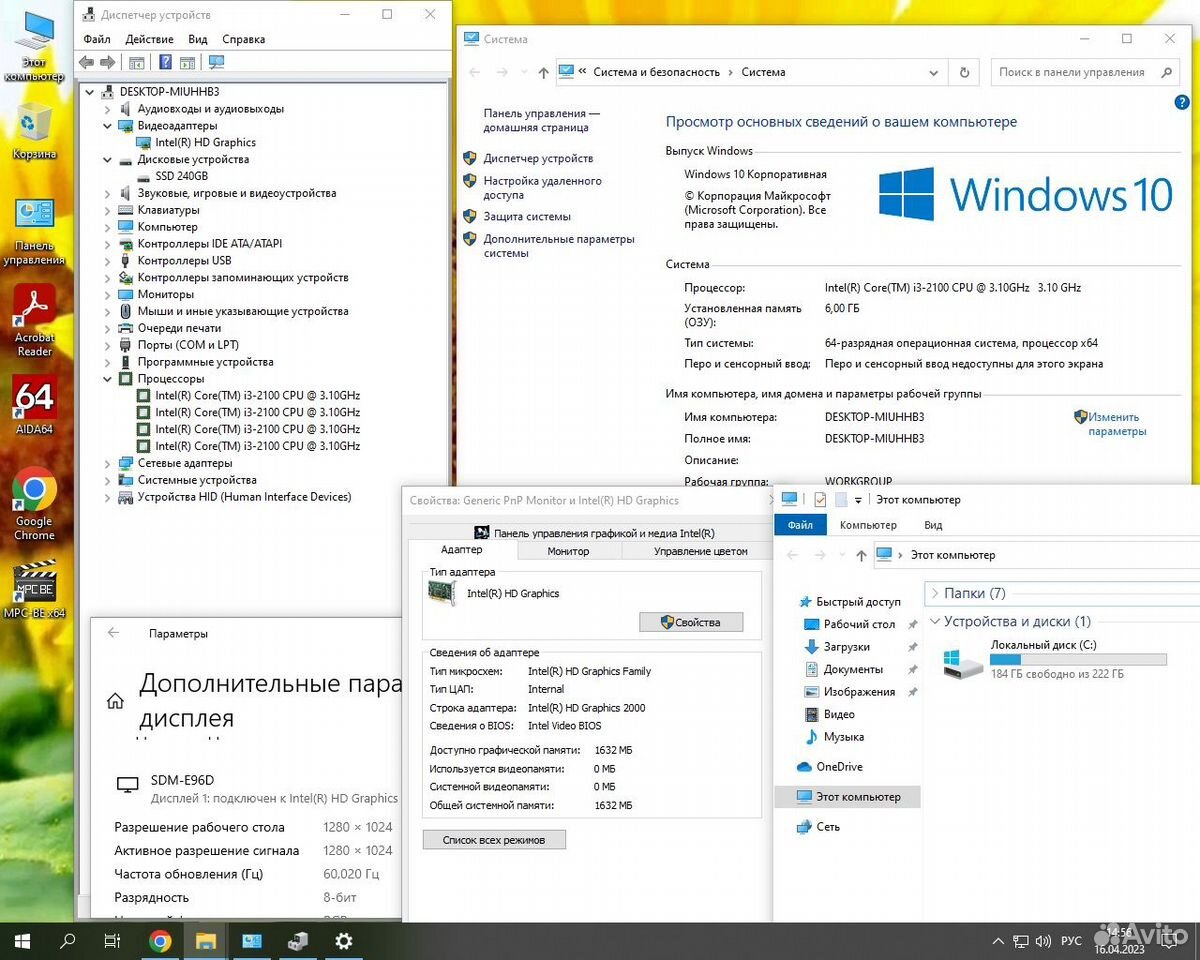Open the Файл menu in Device Manager
This screenshot has width=1200, height=960.
pos(97,39)
